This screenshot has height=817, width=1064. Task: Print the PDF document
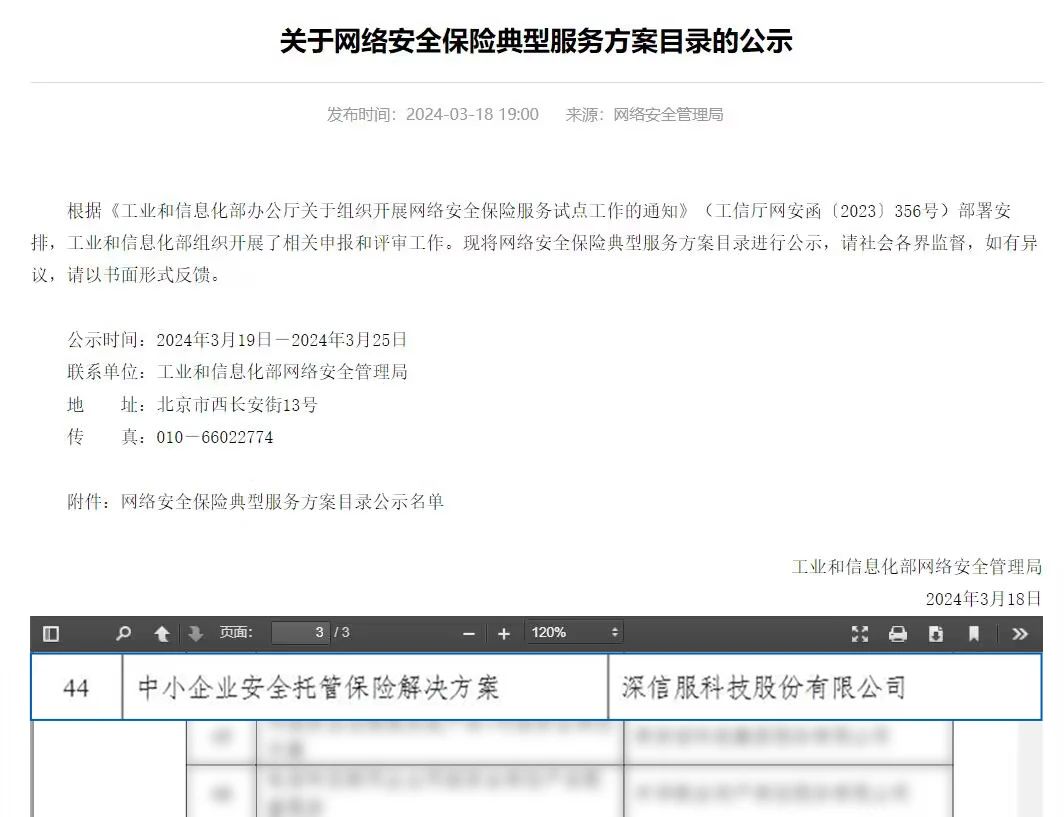click(x=898, y=633)
